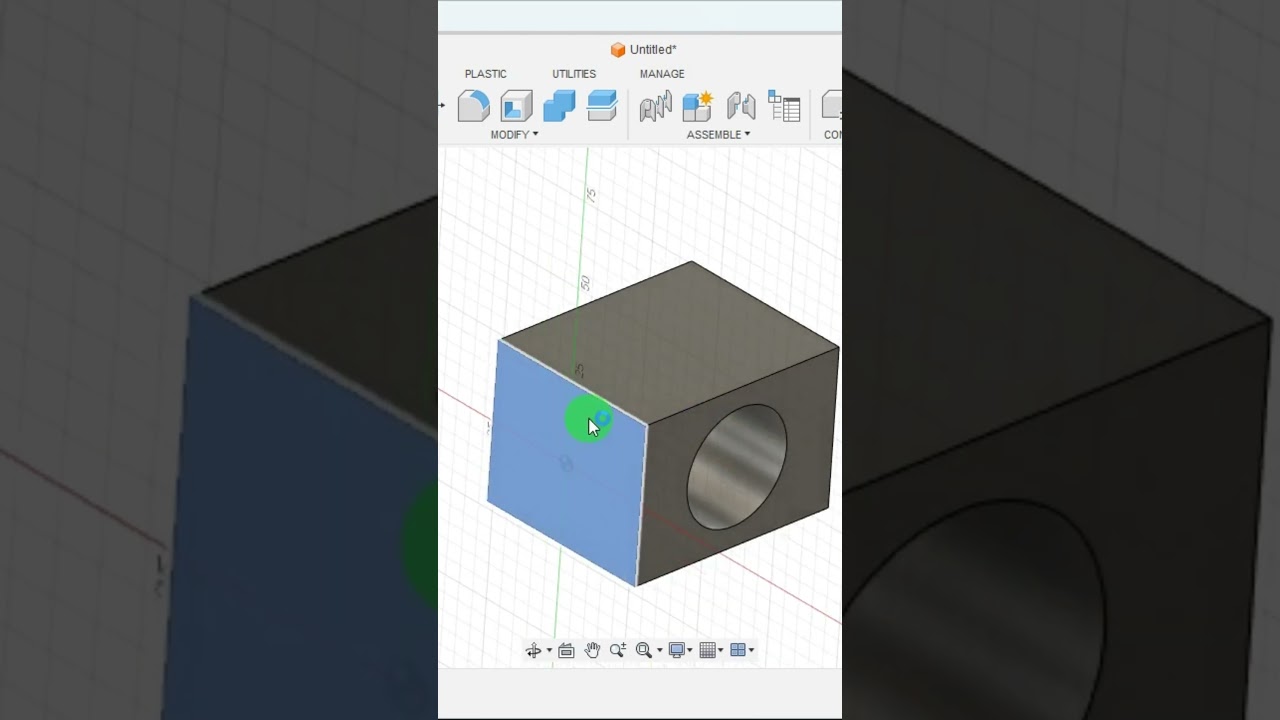1280x720 pixels.
Task: Click the Joint icon in Assemble
Action: point(655,106)
